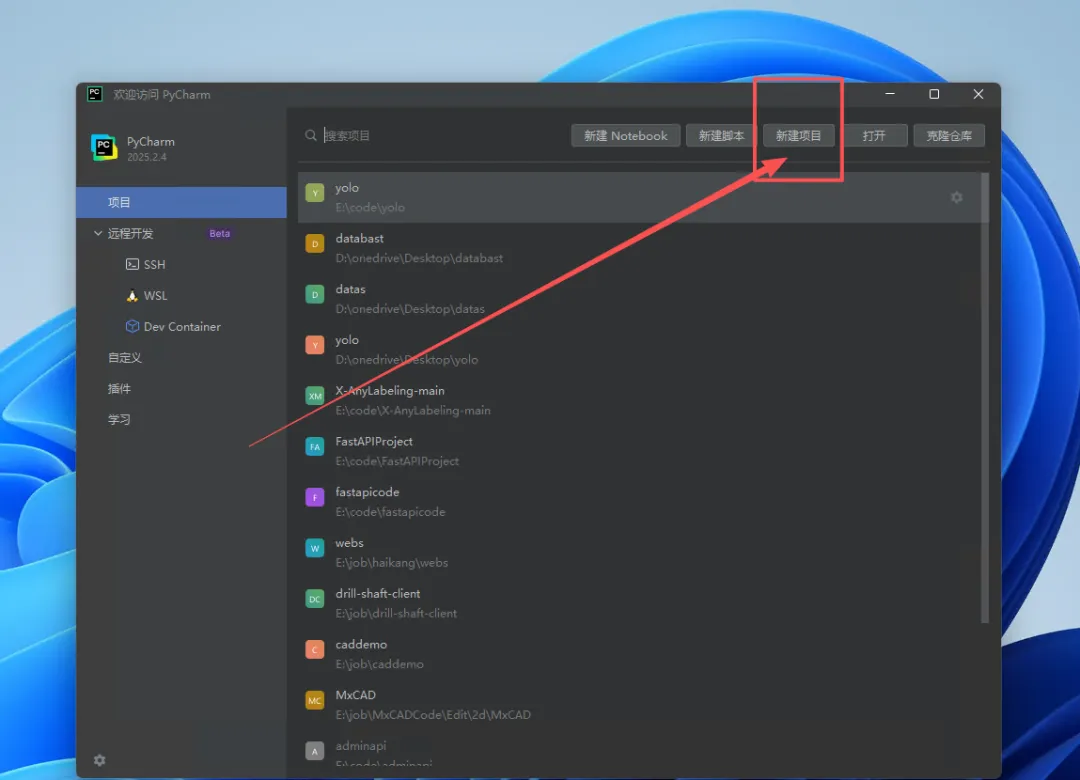Click the search magnifier icon
1080x780 pixels.
click(311, 135)
